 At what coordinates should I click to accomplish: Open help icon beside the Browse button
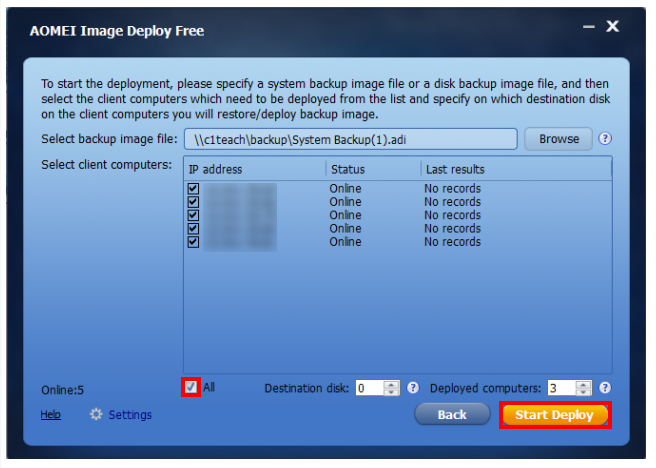[605, 139]
